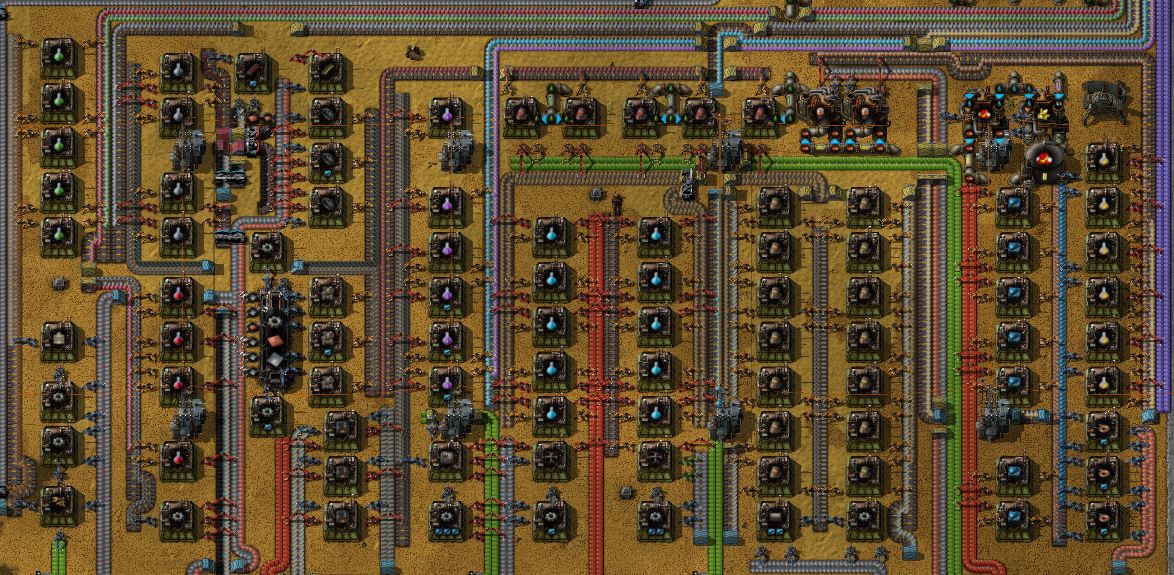The width and height of the screenshot is (1174, 575).
Task: Select the bottom assembler with red ring icon
Action: tap(1103, 519)
